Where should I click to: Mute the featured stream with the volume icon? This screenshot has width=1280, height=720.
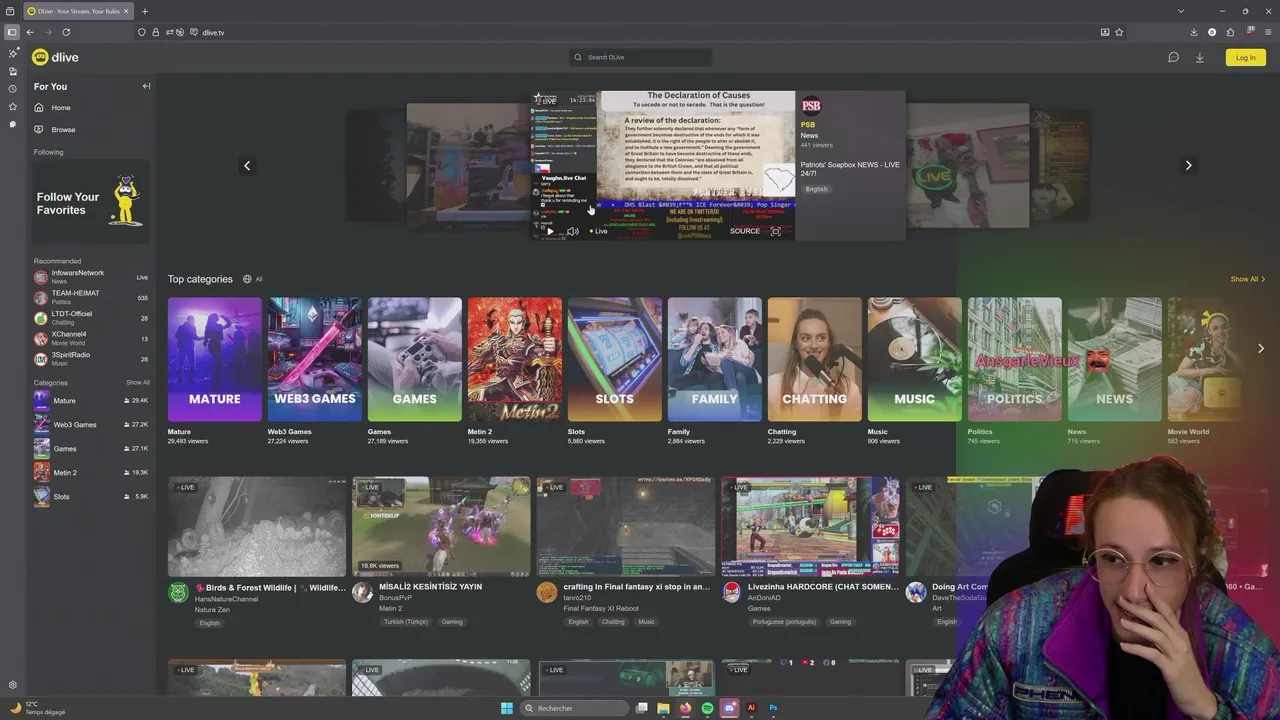coord(572,231)
